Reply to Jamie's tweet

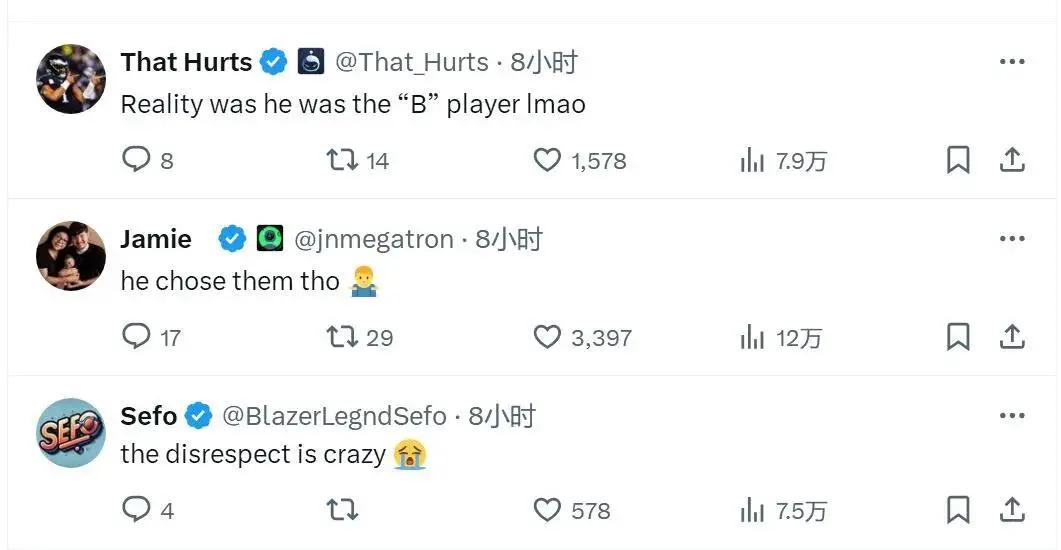click(136, 337)
